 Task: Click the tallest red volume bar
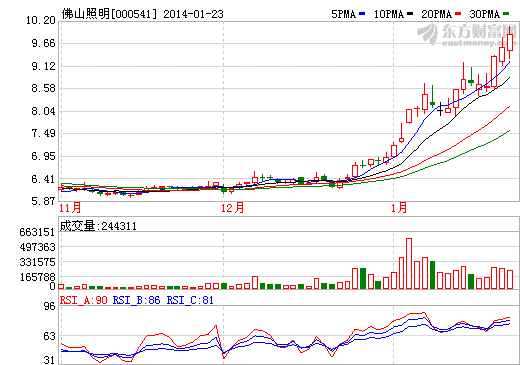point(409,263)
